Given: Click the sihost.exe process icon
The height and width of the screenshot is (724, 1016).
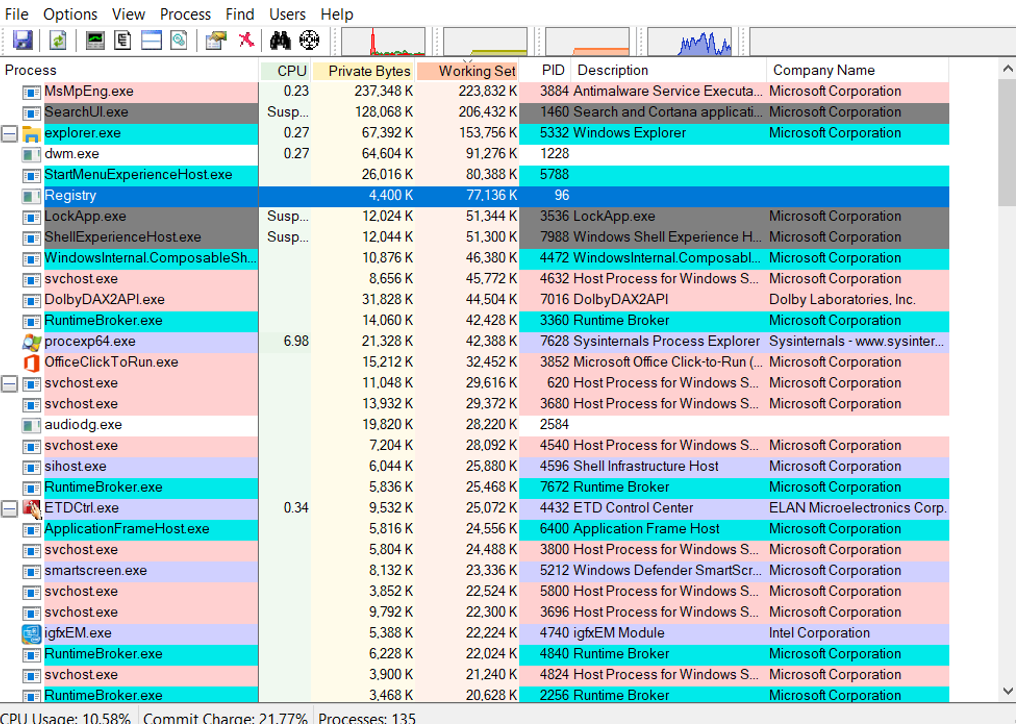Looking at the screenshot, I should coord(31,467).
